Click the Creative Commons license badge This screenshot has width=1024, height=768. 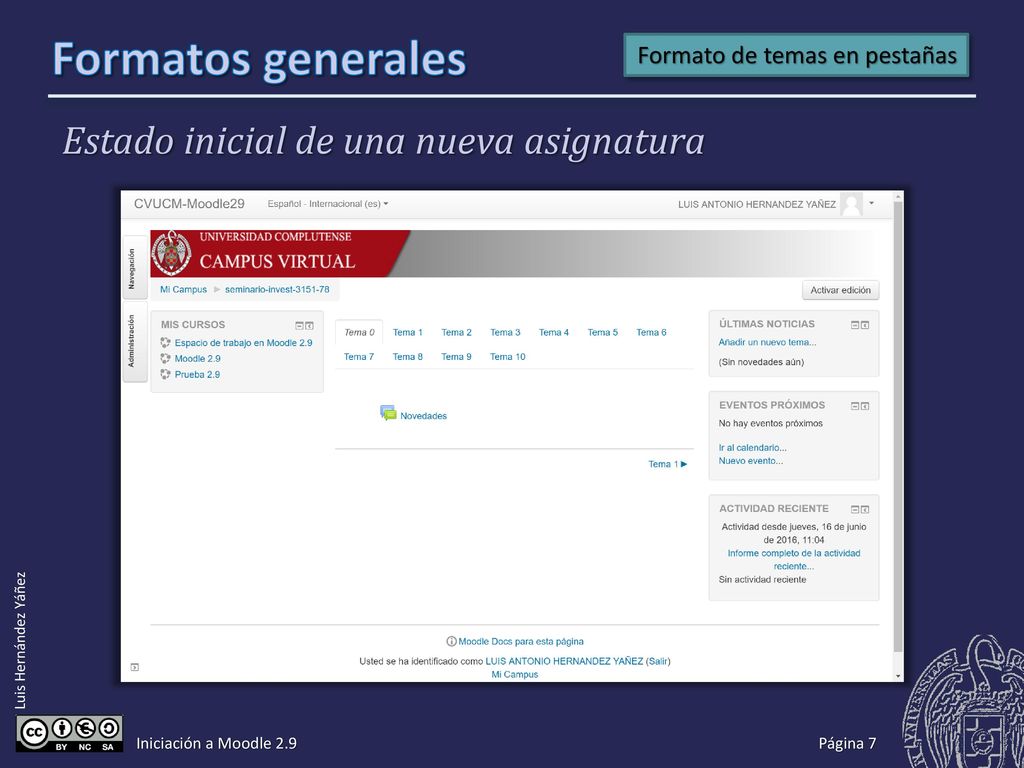[x=69, y=734]
